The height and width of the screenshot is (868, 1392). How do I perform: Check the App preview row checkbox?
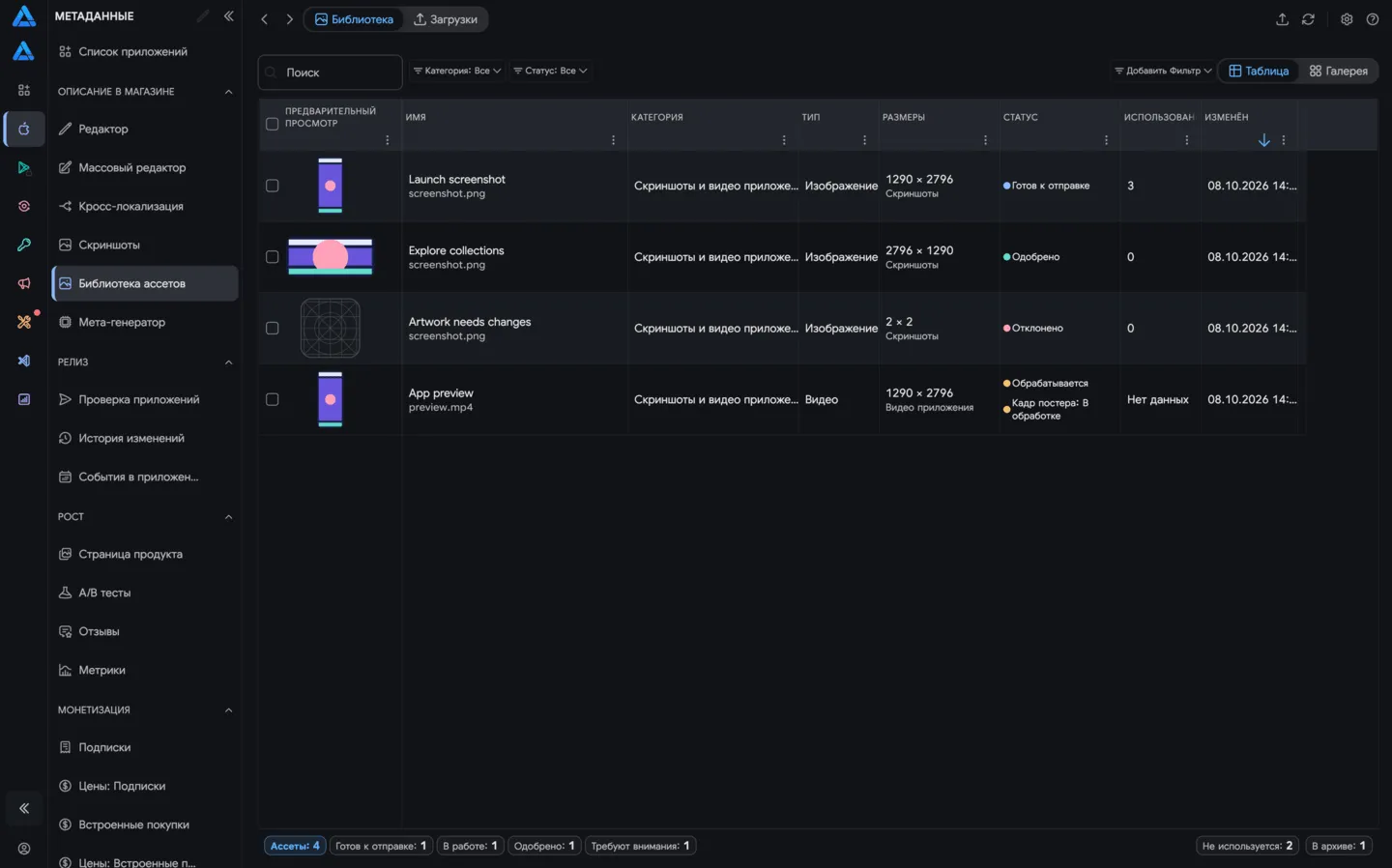[x=272, y=400]
